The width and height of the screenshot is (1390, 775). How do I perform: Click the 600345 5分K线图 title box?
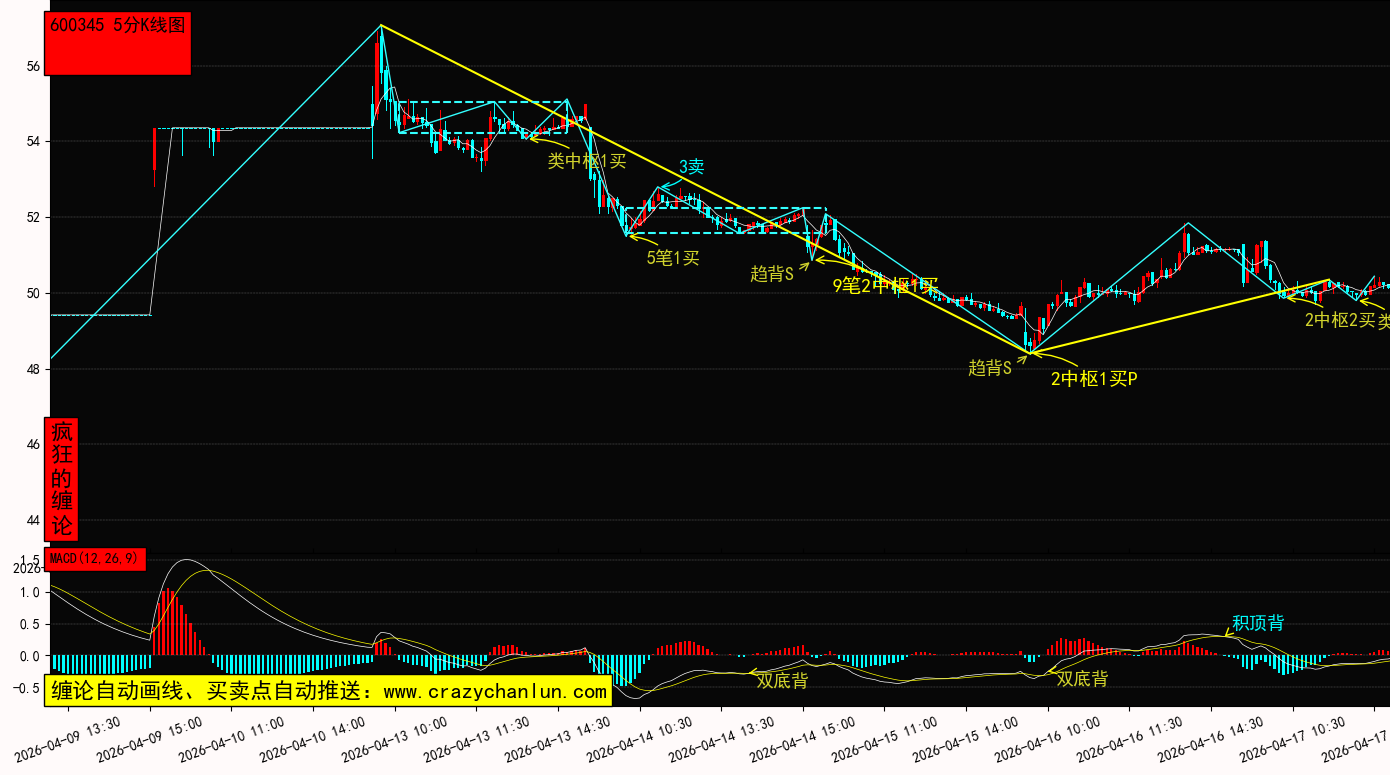click(x=119, y=43)
